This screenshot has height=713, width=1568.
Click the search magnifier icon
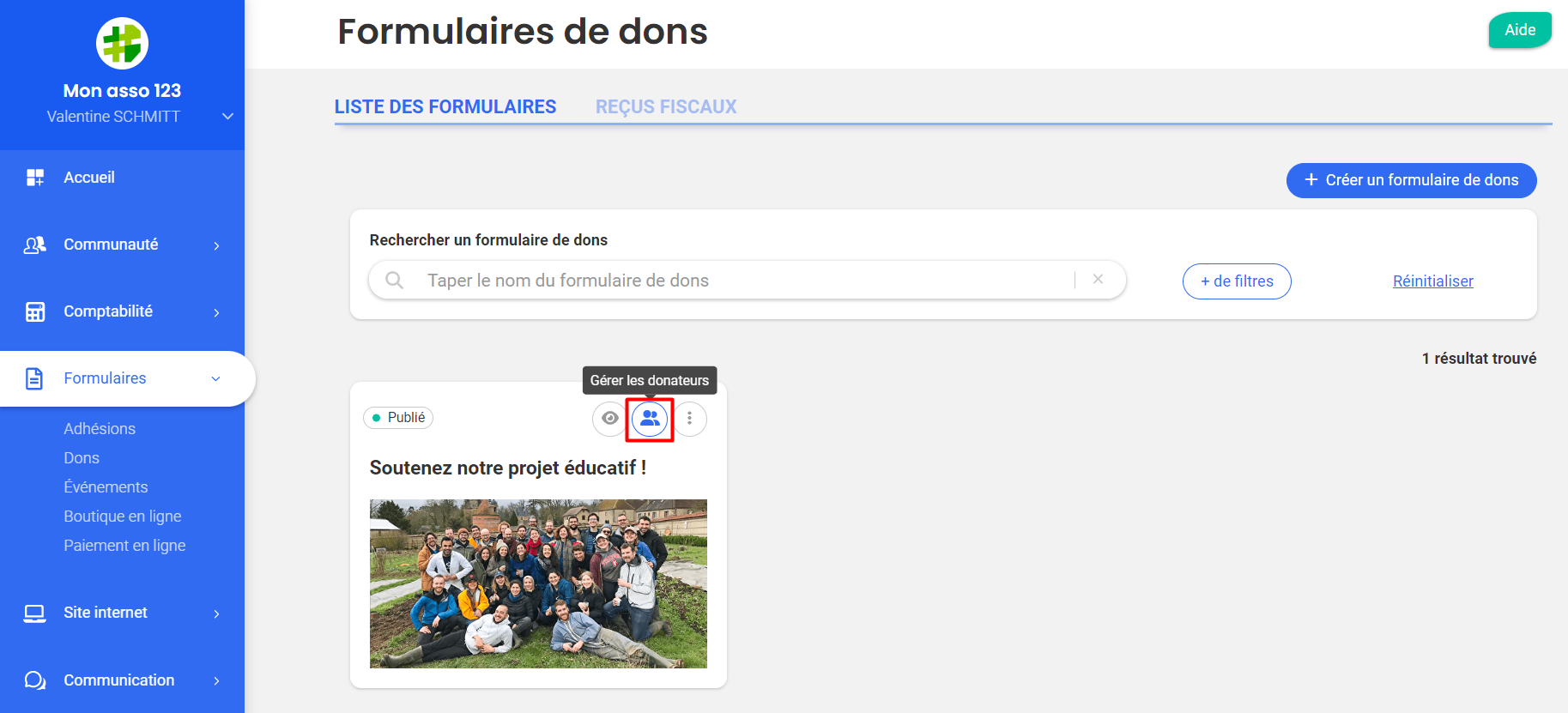click(394, 281)
